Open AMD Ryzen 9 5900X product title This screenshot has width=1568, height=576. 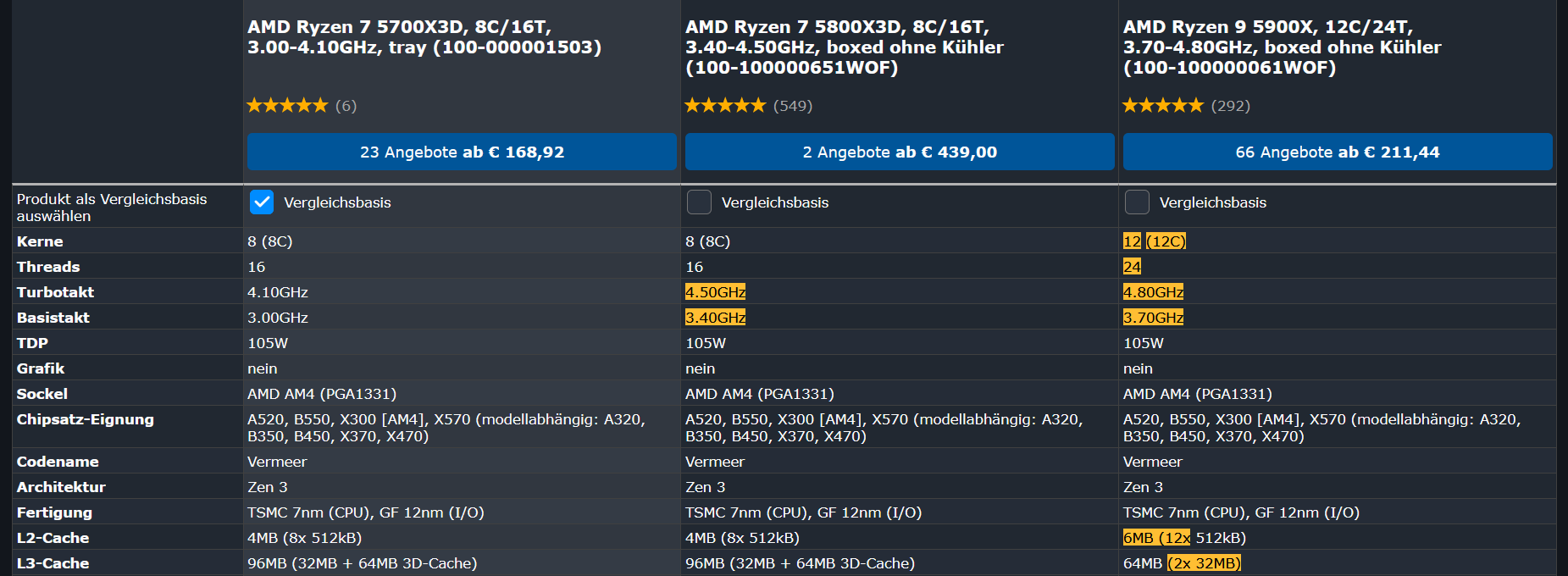click(x=1283, y=47)
